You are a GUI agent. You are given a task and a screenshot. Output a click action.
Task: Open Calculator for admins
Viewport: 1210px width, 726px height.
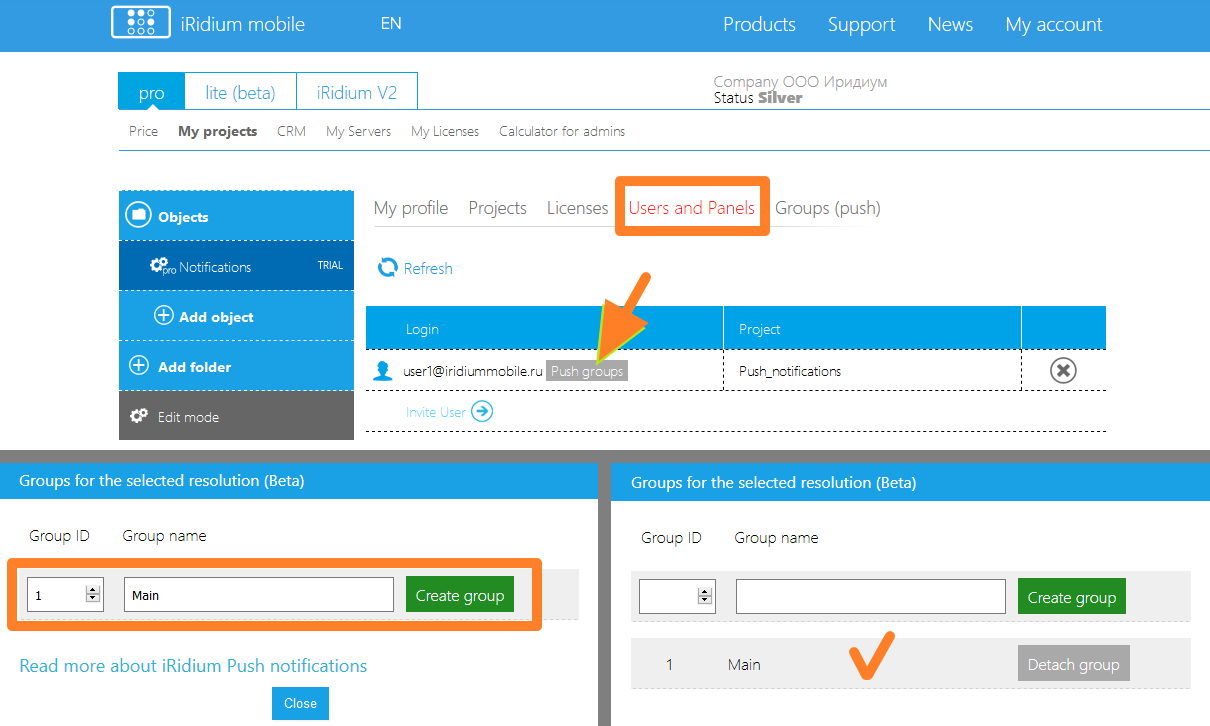tap(562, 131)
